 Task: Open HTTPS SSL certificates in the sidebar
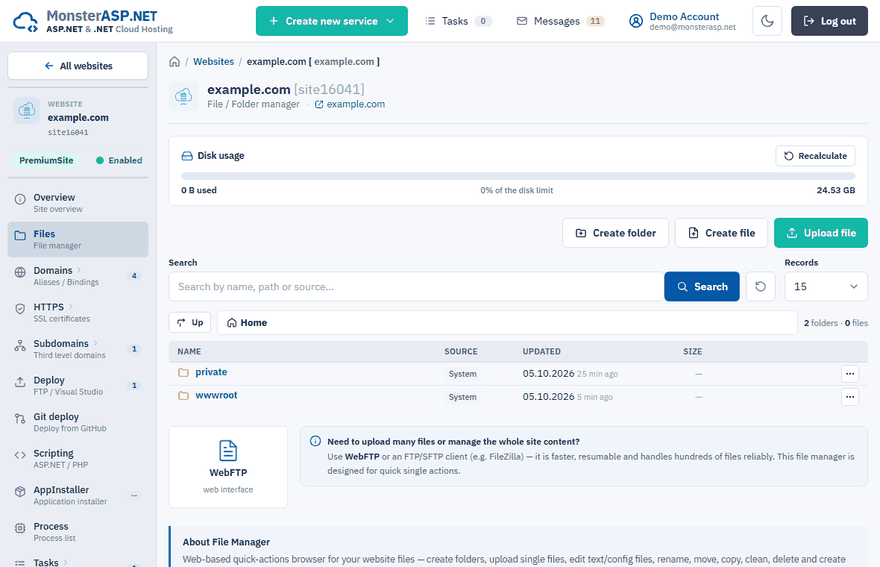tap(78, 312)
